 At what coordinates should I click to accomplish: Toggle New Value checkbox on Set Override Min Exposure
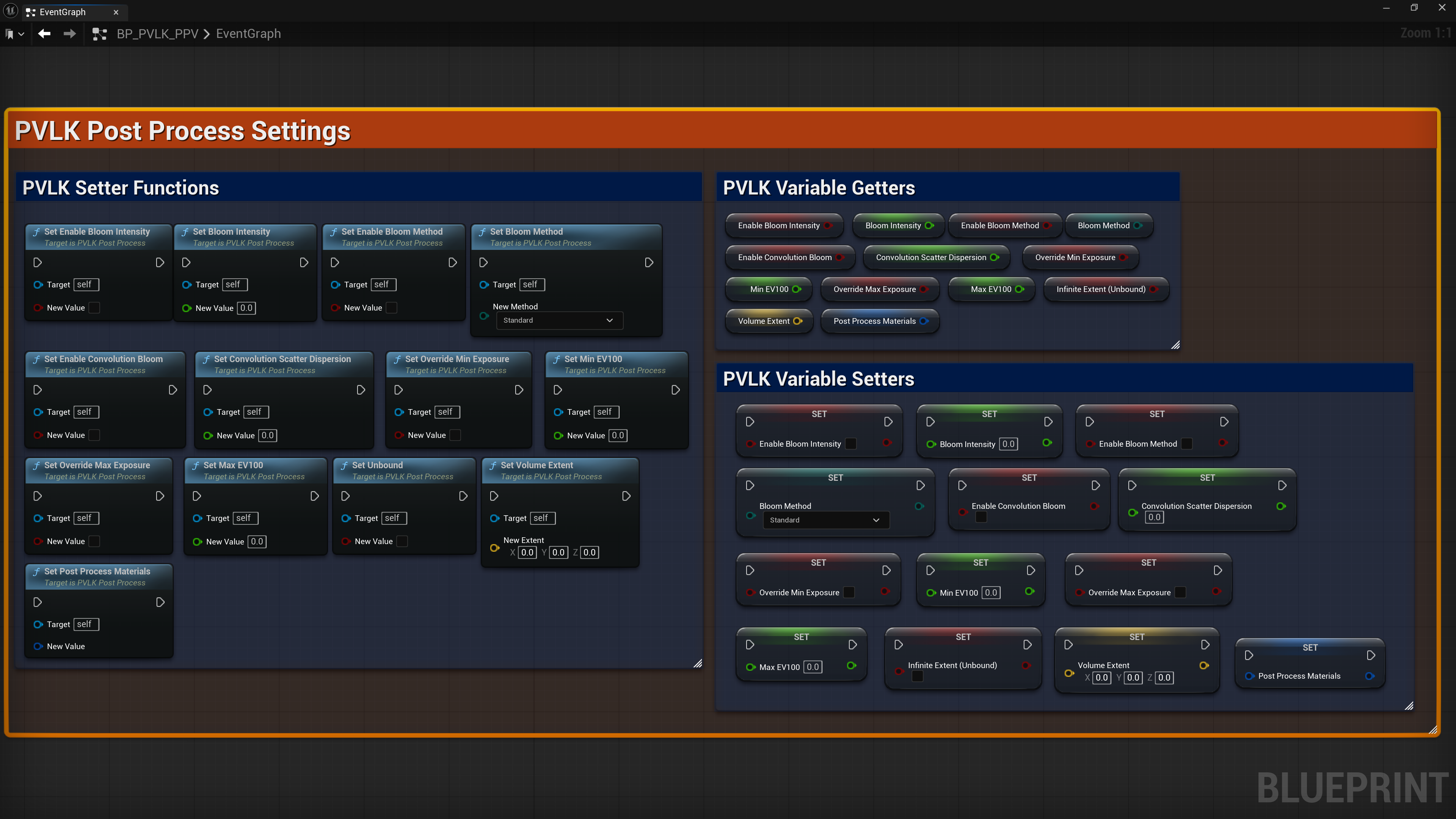tap(455, 435)
